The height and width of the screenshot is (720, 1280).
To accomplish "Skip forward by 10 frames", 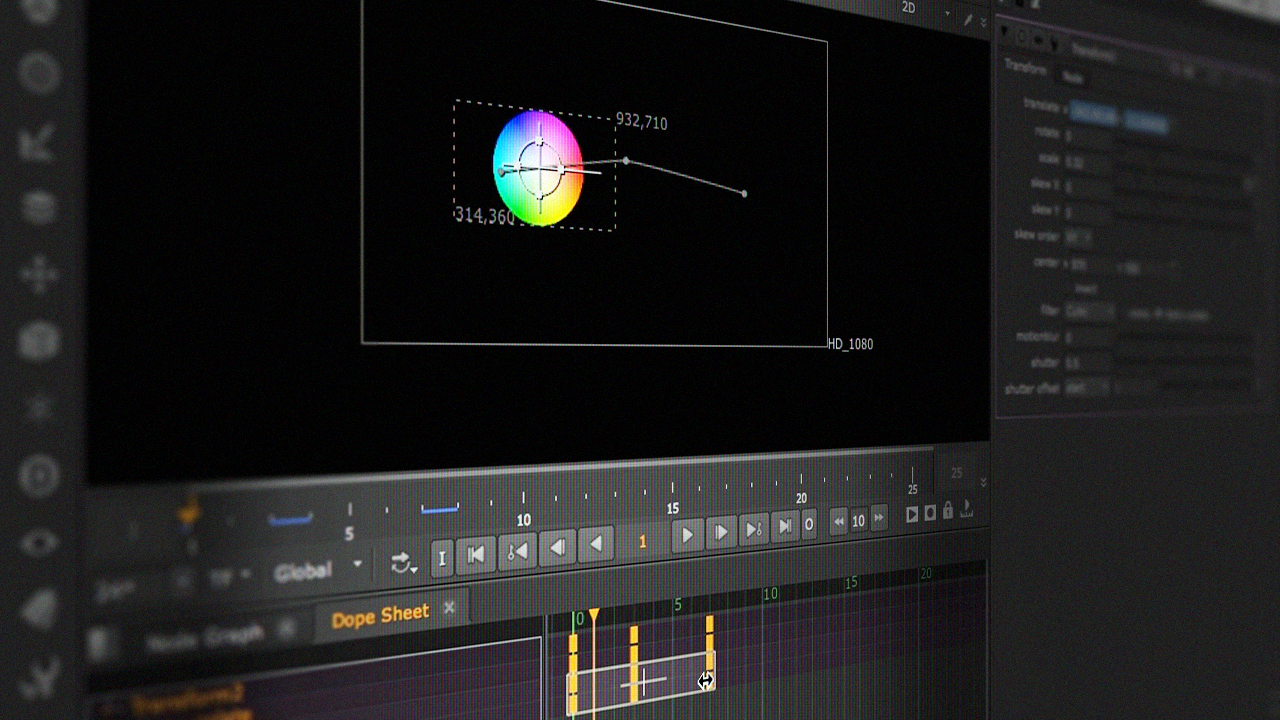I will coord(879,518).
